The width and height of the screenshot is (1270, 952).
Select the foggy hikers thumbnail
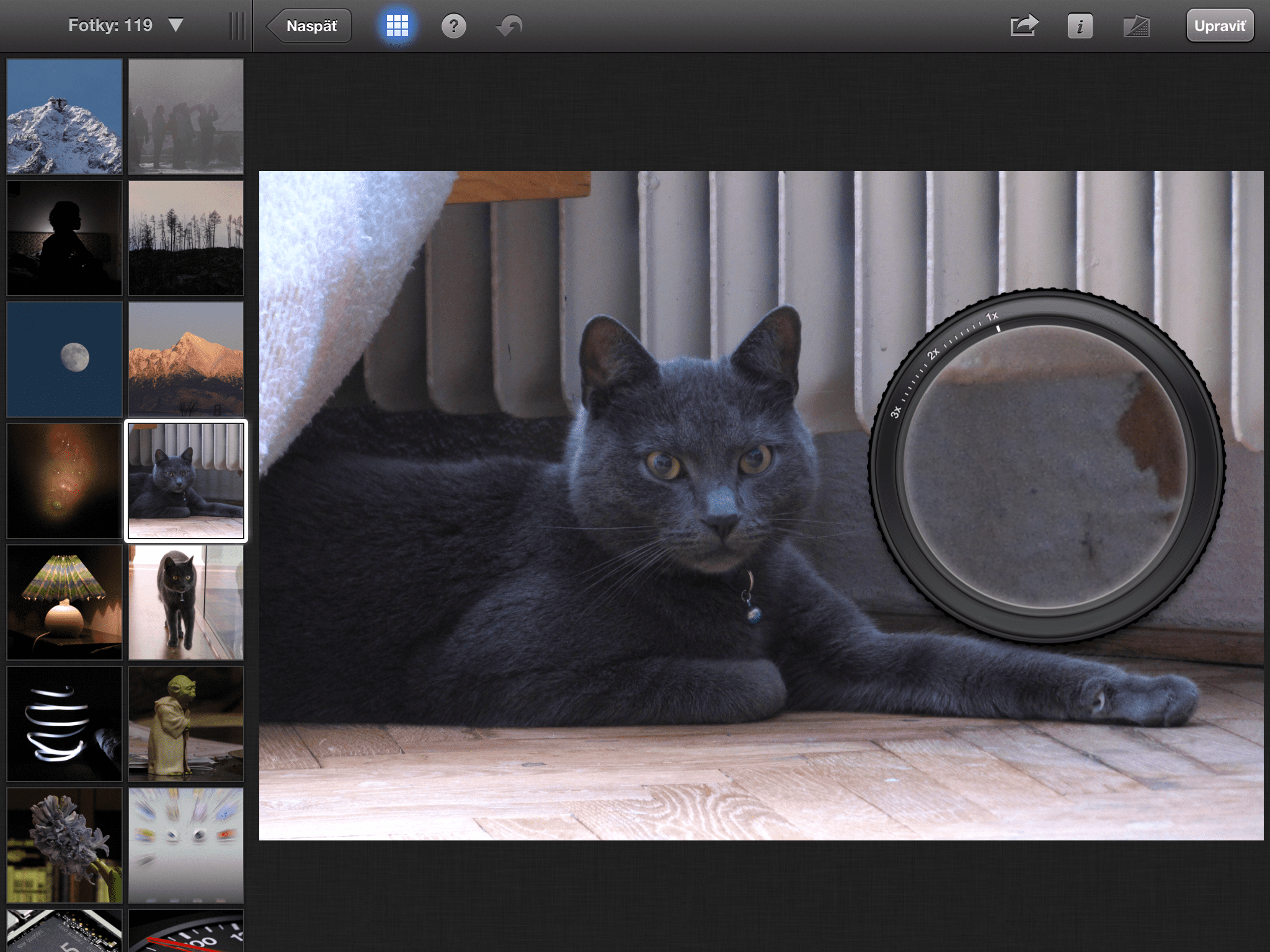click(186, 117)
